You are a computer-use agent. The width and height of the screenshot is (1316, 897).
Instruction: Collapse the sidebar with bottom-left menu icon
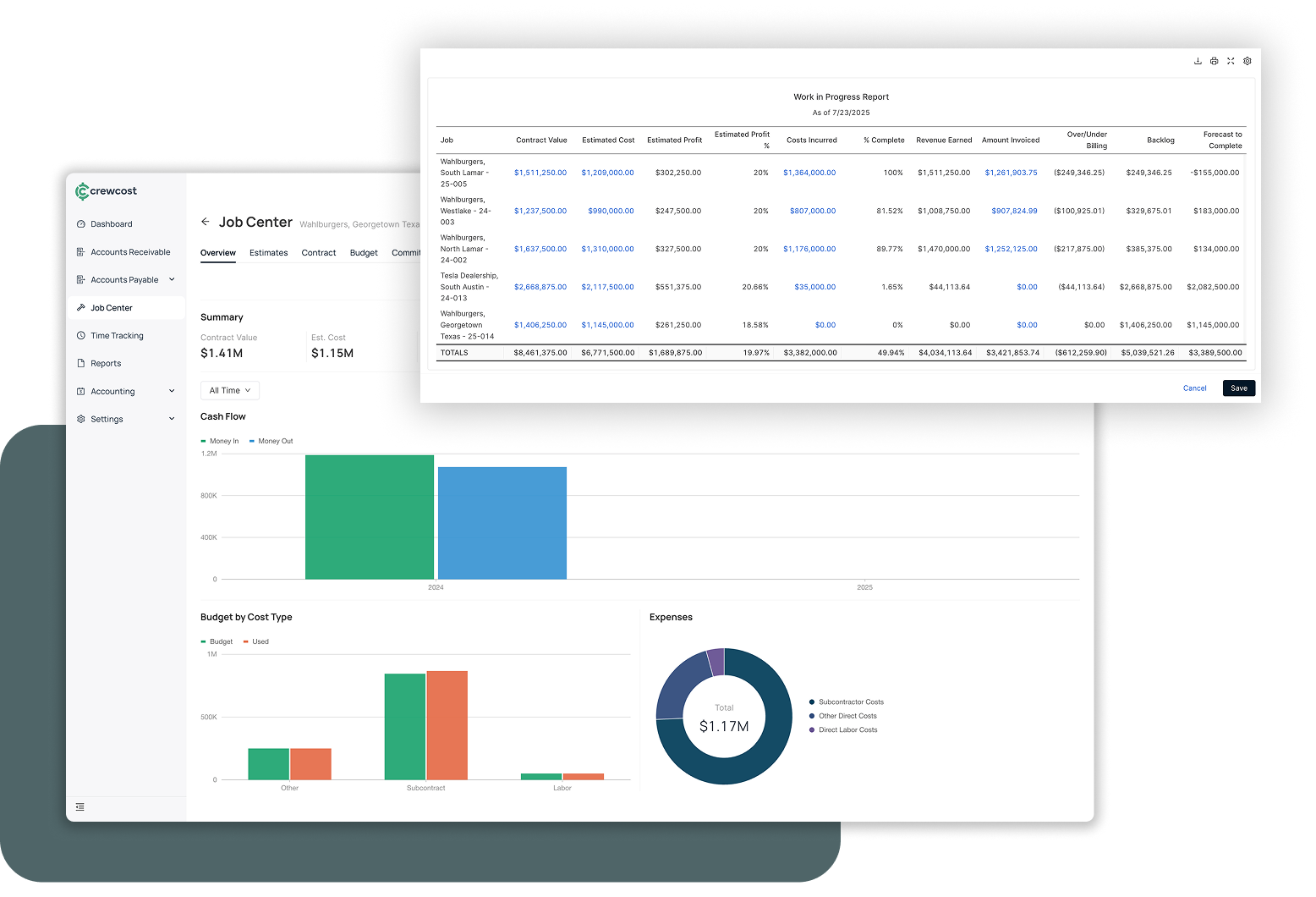pyautogui.click(x=80, y=807)
